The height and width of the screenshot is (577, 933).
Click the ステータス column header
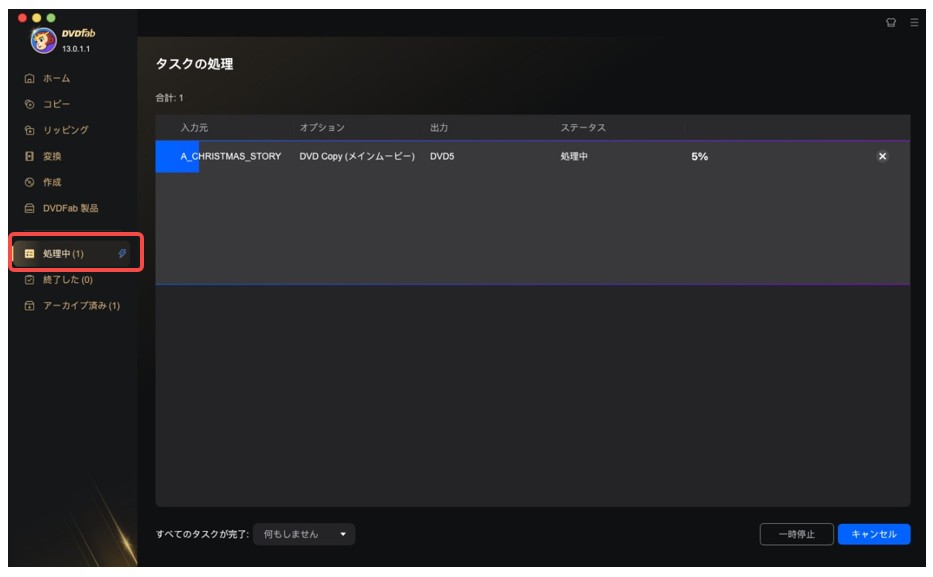[583, 128]
